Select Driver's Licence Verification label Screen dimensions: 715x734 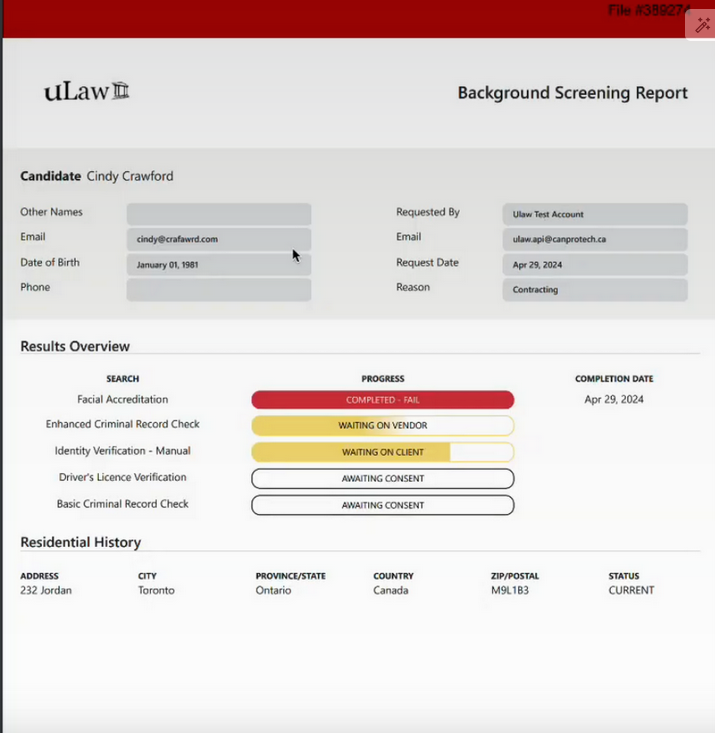122,477
